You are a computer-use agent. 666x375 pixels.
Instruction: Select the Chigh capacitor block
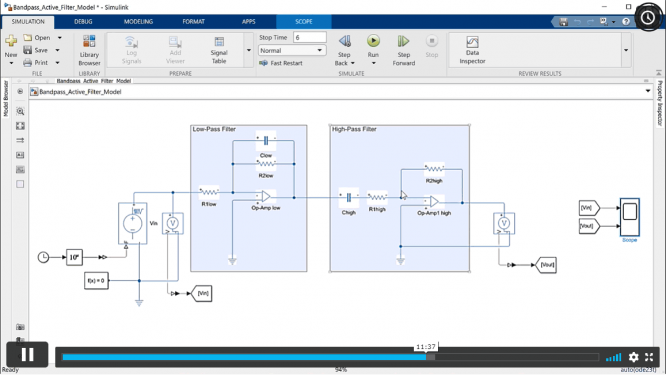[x=349, y=197]
